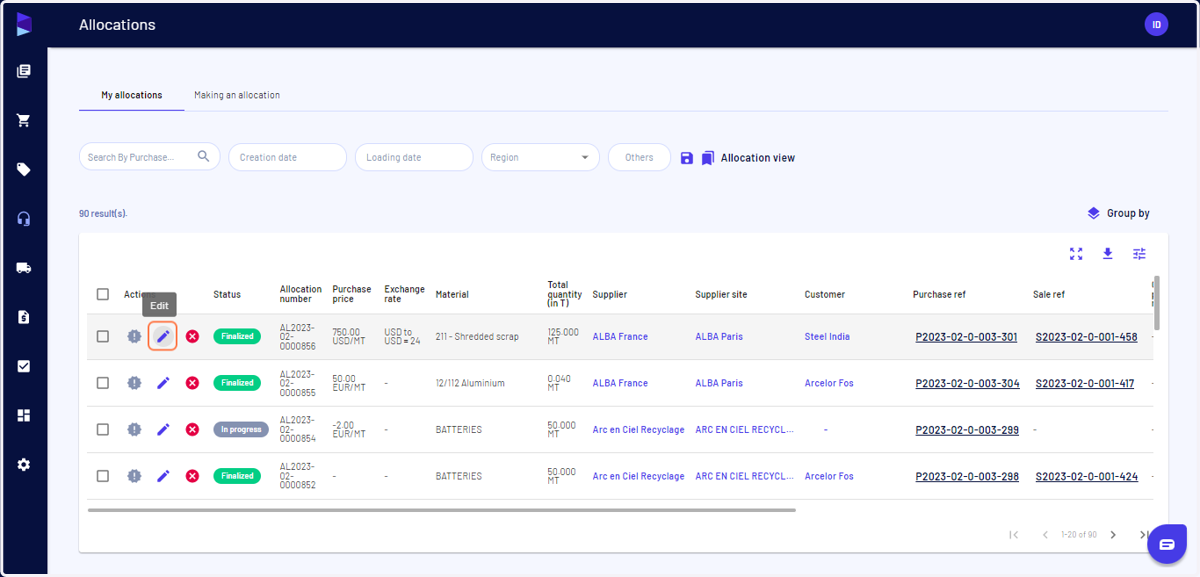Click the save filter disk icon
The width and height of the screenshot is (1200, 577).
pyautogui.click(x=687, y=158)
